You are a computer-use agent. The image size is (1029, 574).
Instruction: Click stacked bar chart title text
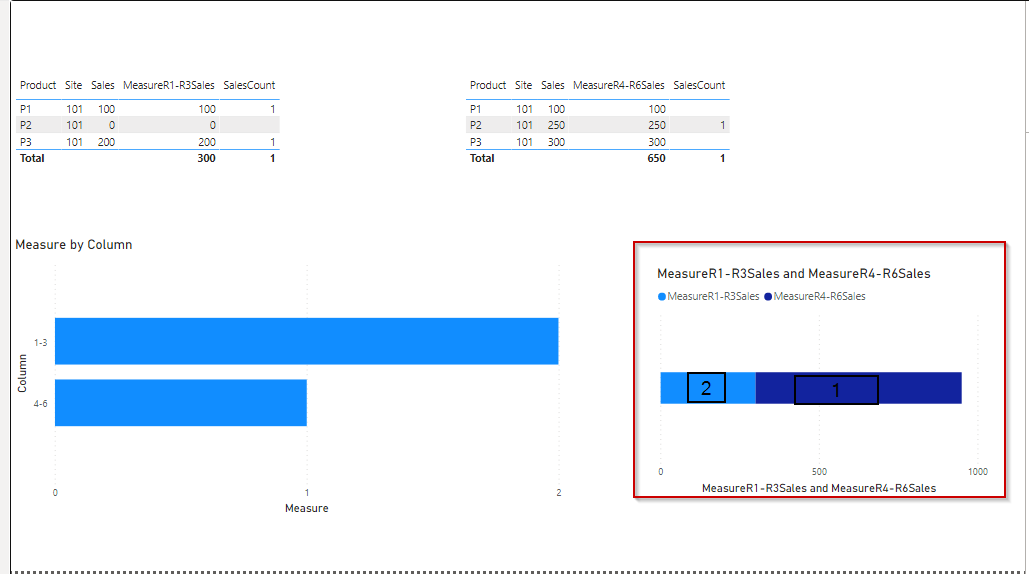pyautogui.click(x=793, y=274)
